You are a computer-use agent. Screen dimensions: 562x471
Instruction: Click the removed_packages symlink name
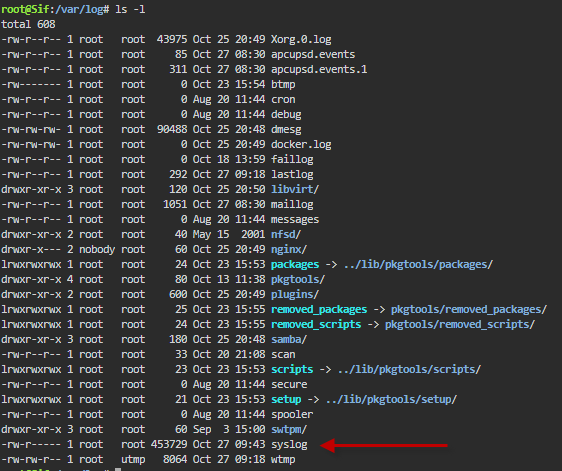point(319,310)
